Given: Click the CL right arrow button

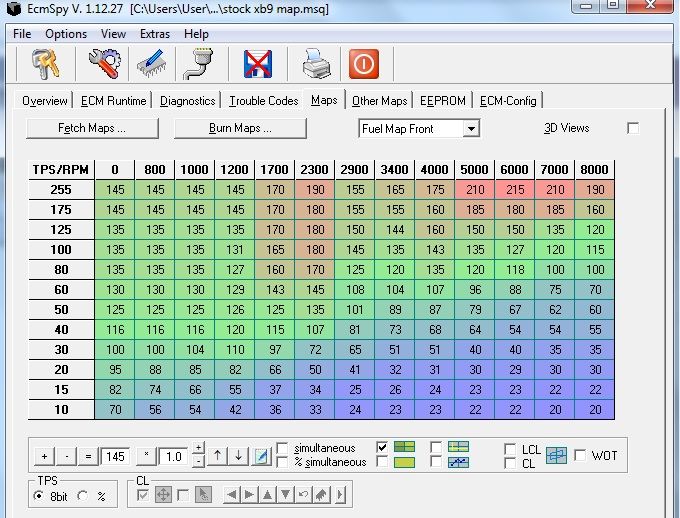Looking at the screenshot, I should tap(249, 495).
